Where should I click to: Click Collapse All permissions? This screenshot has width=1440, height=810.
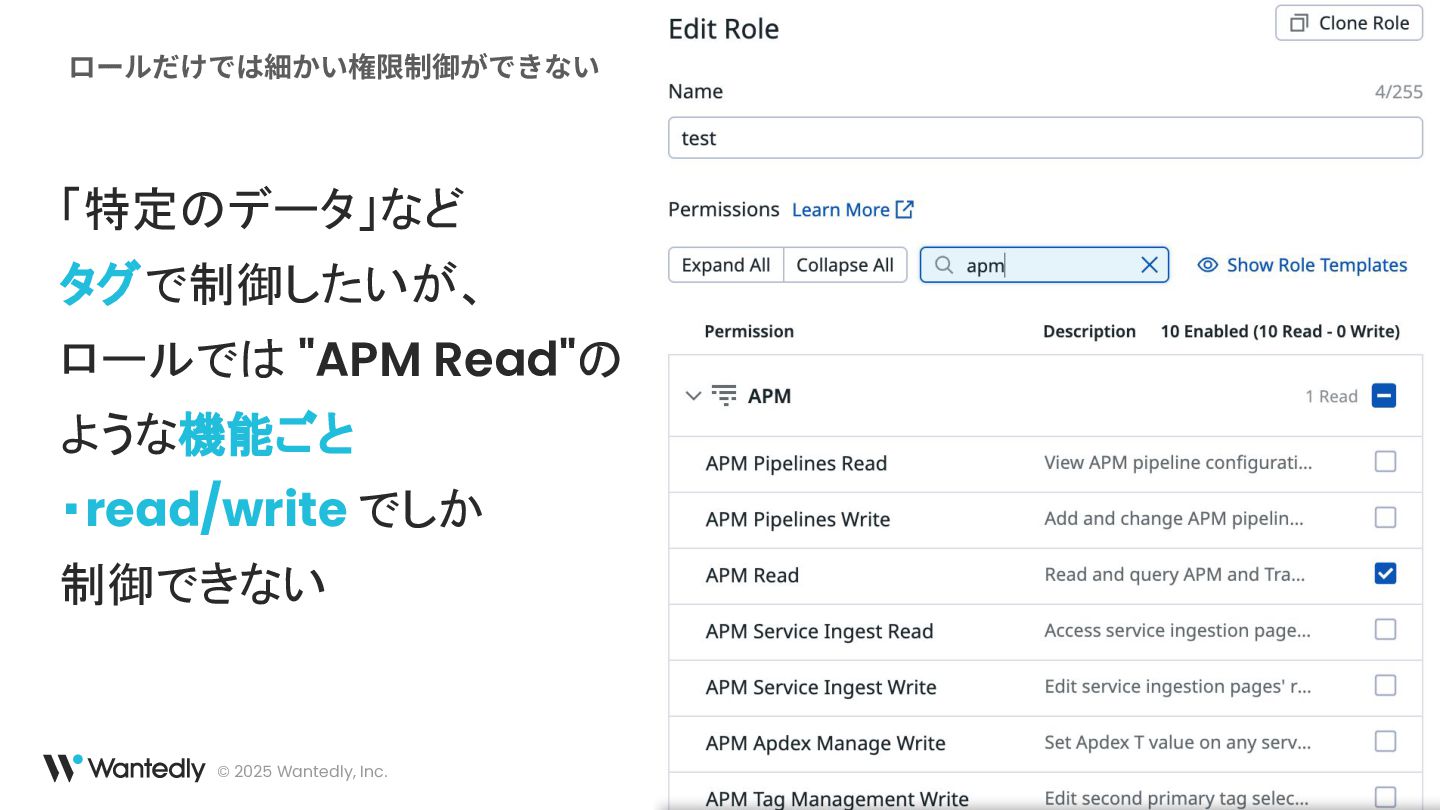click(x=845, y=265)
